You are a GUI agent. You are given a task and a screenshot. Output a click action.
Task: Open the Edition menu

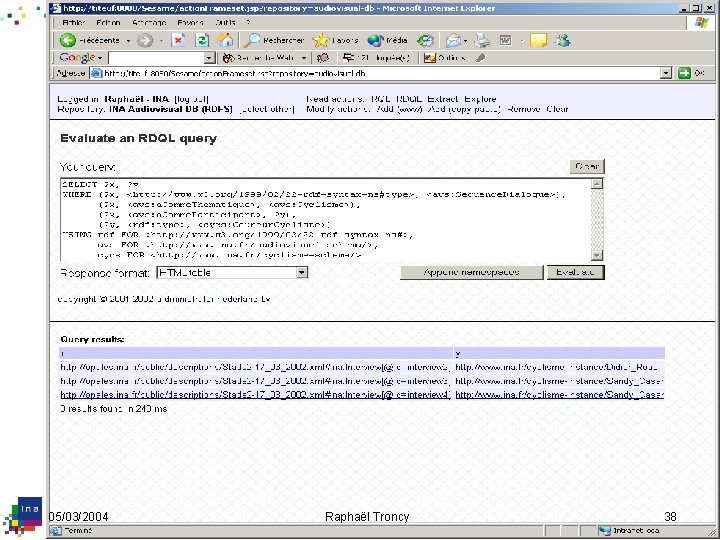click(108, 22)
